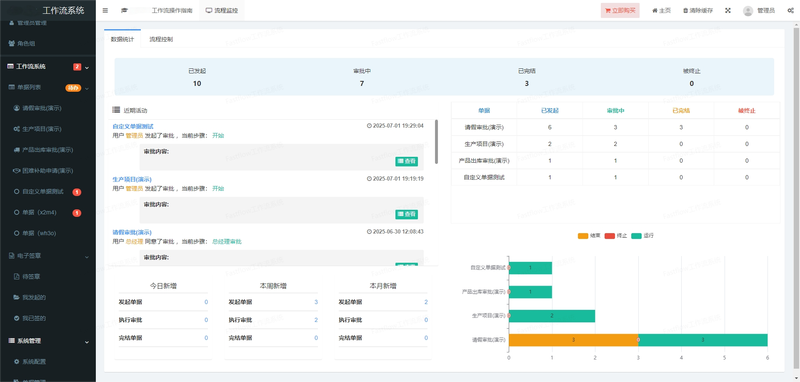Click 查看 button for 自定义单据测试 activity
The width and height of the screenshot is (800, 382).
[x=407, y=161]
